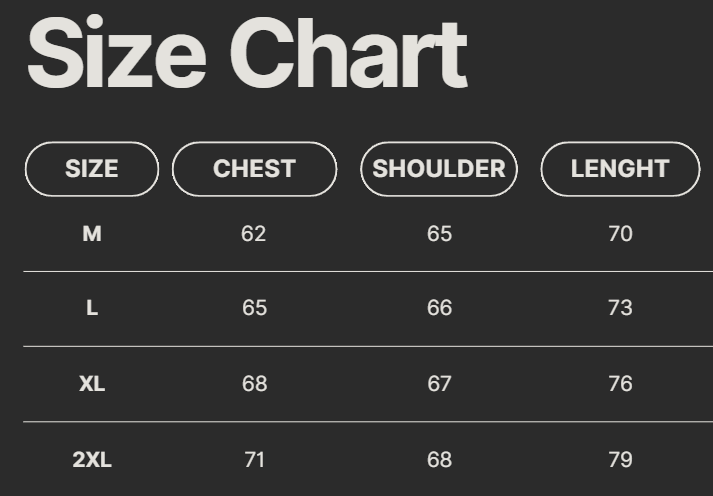Select length value 73 for size L
Image resolution: width=713 pixels, height=496 pixels.
click(620, 308)
